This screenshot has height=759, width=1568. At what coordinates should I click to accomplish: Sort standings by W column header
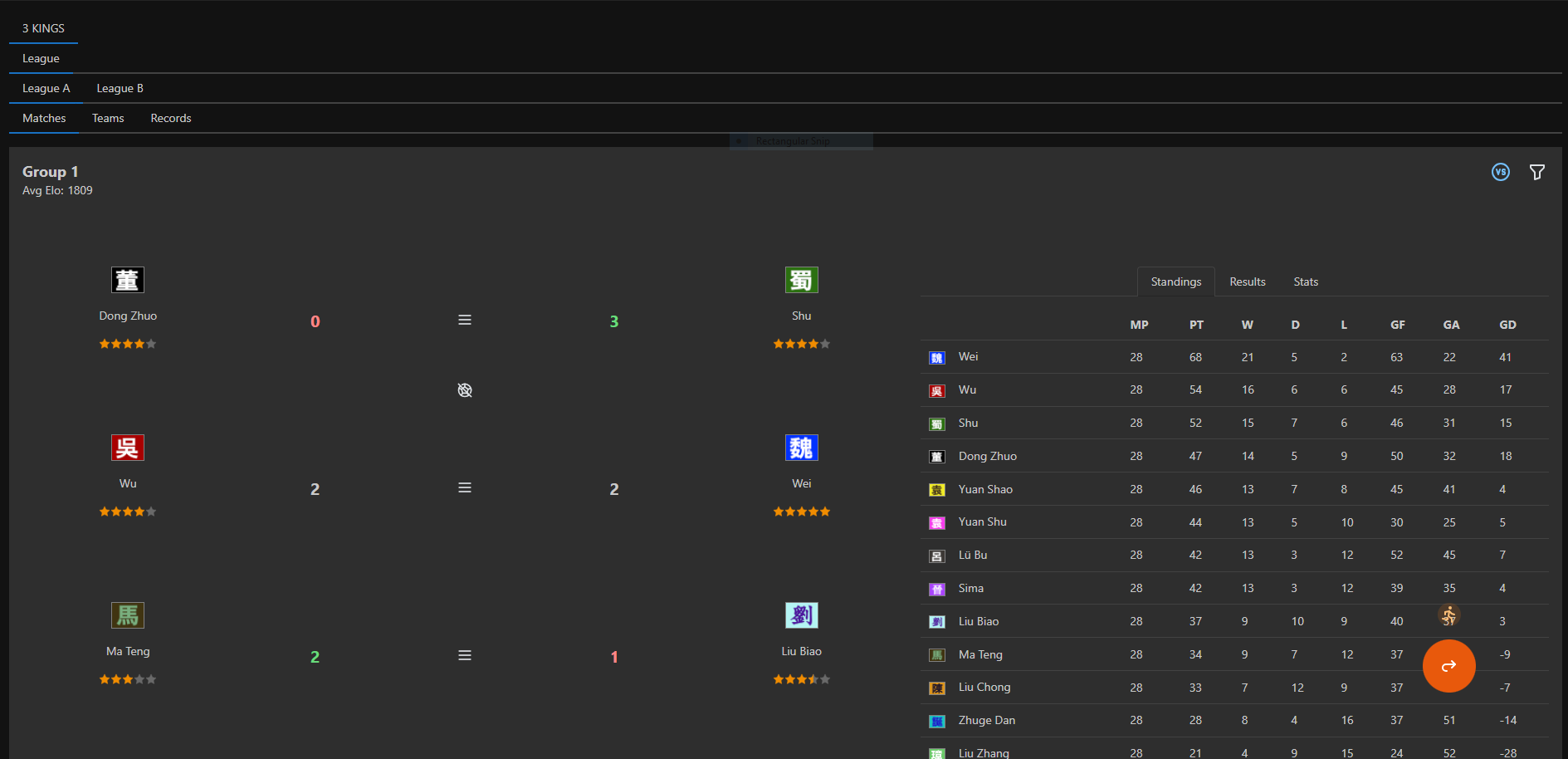coord(1248,325)
